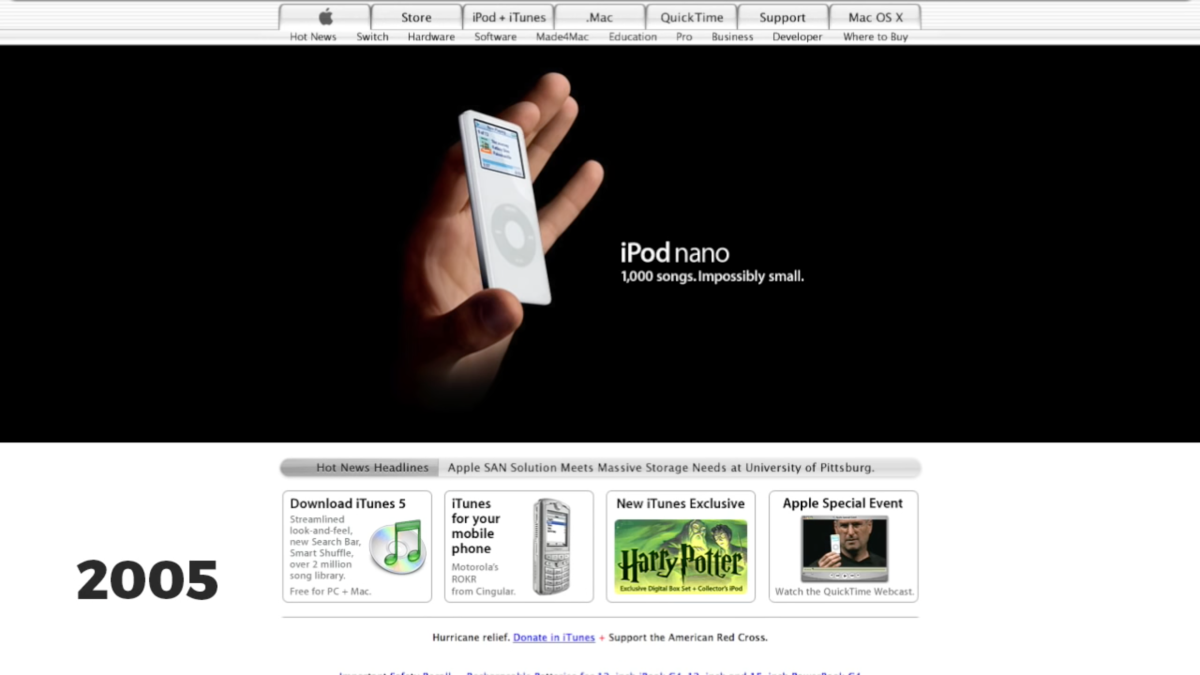The width and height of the screenshot is (1200, 675).
Task: Open the Apple Special Event heading
Action: pyautogui.click(x=843, y=503)
